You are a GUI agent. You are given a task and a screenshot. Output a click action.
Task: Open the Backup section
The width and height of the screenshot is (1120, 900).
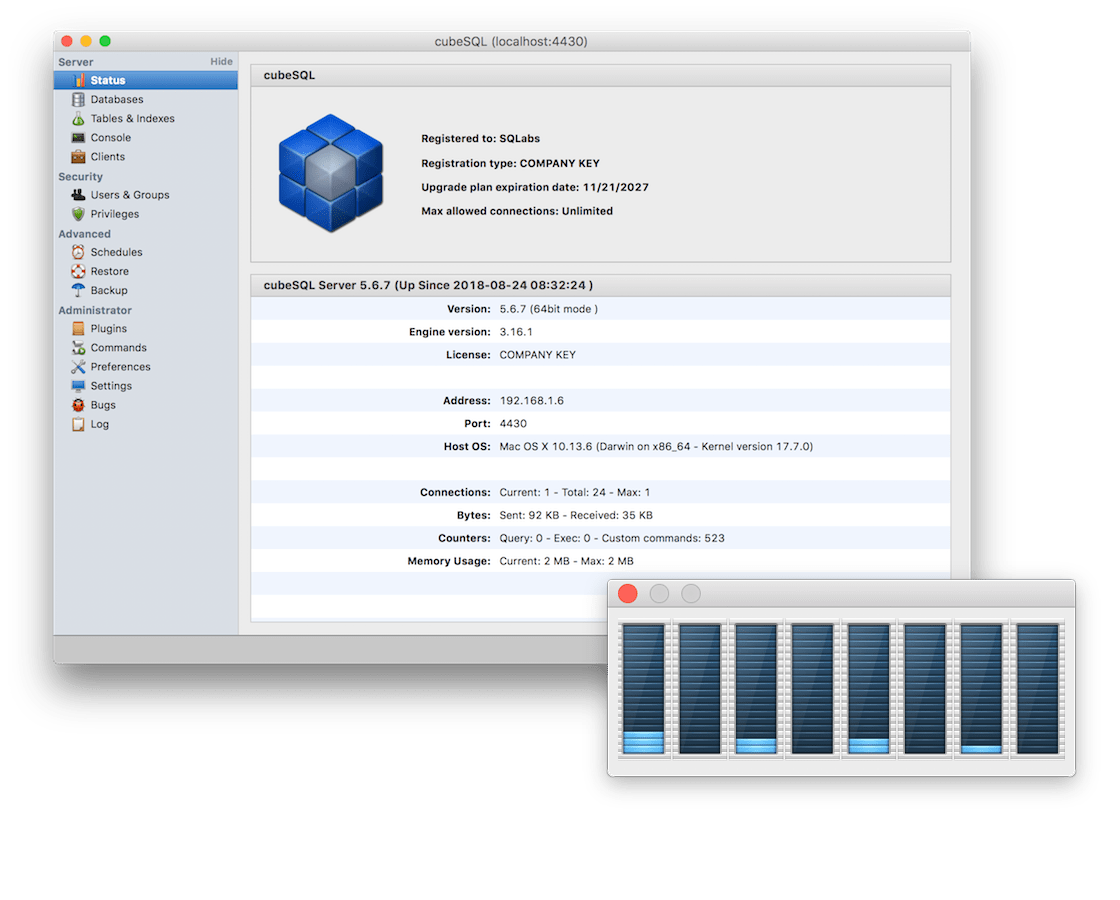pos(146,290)
